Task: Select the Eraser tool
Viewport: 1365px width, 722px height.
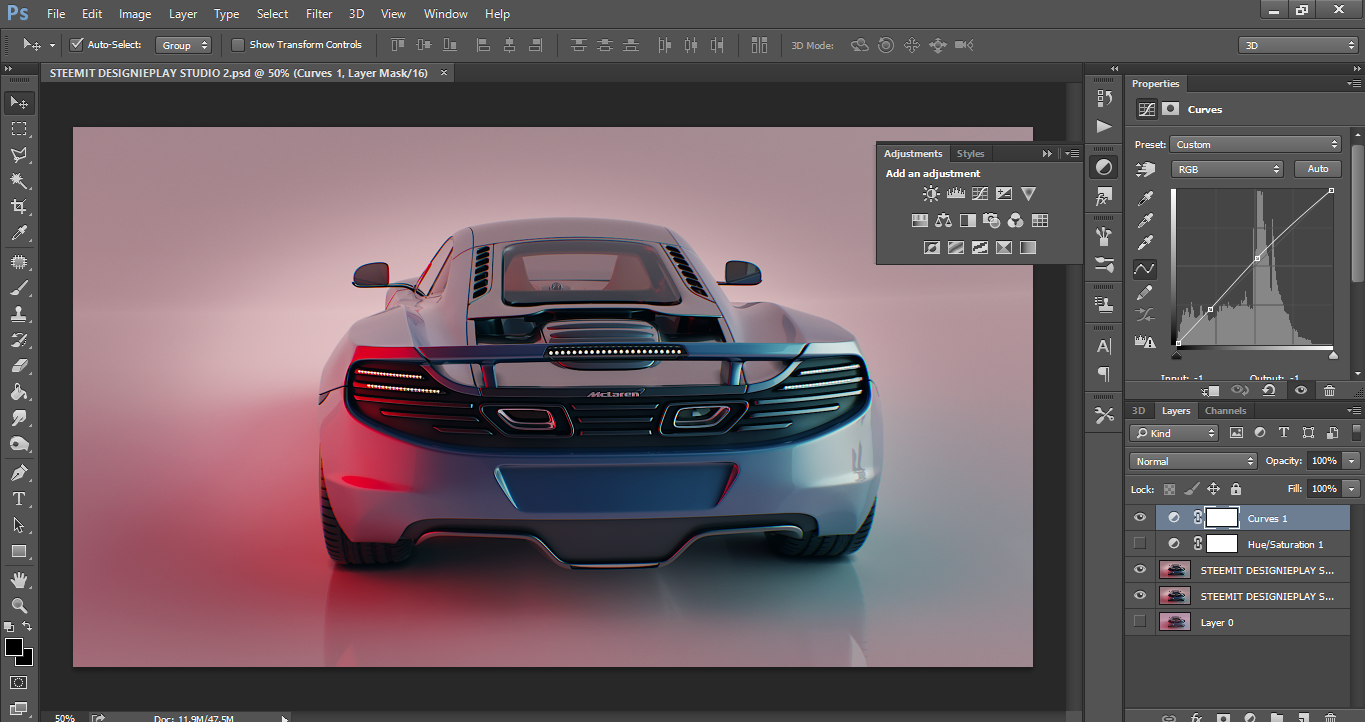Action: tap(19, 366)
